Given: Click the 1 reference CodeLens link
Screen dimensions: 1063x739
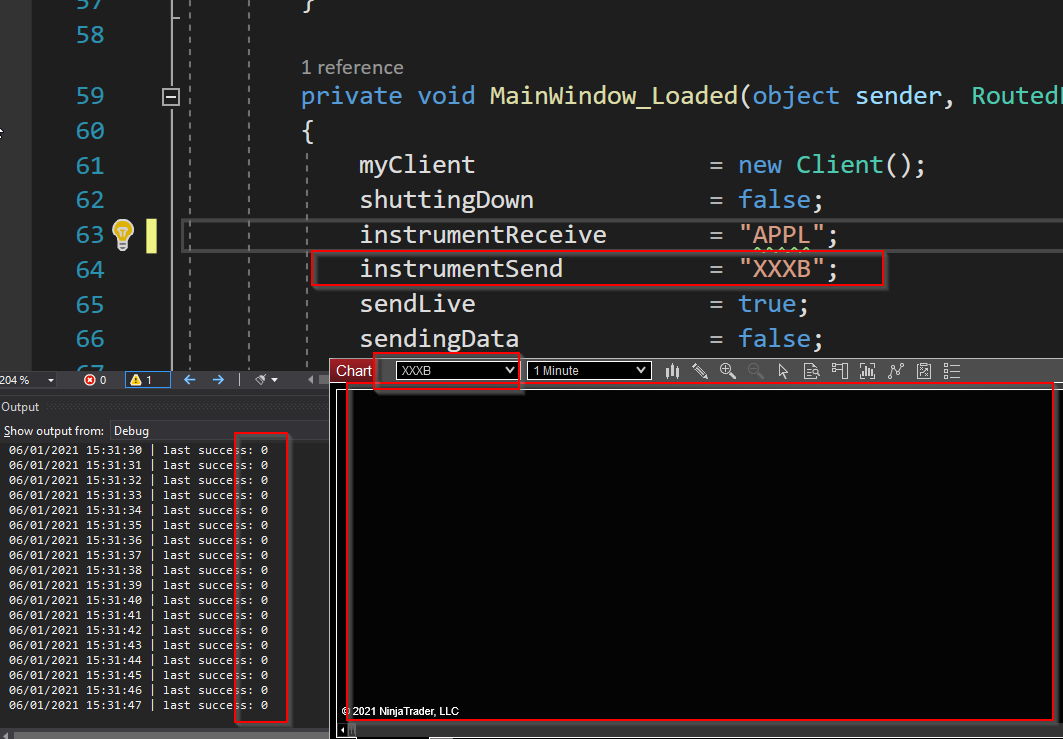Looking at the screenshot, I should point(352,67).
